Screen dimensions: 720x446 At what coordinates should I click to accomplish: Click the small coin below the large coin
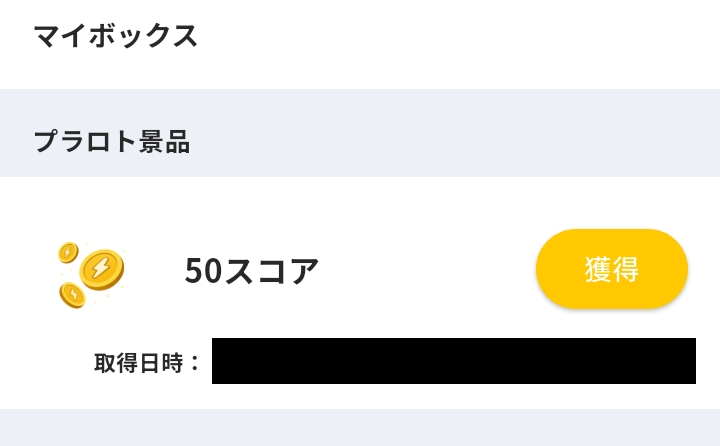(72, 294)
